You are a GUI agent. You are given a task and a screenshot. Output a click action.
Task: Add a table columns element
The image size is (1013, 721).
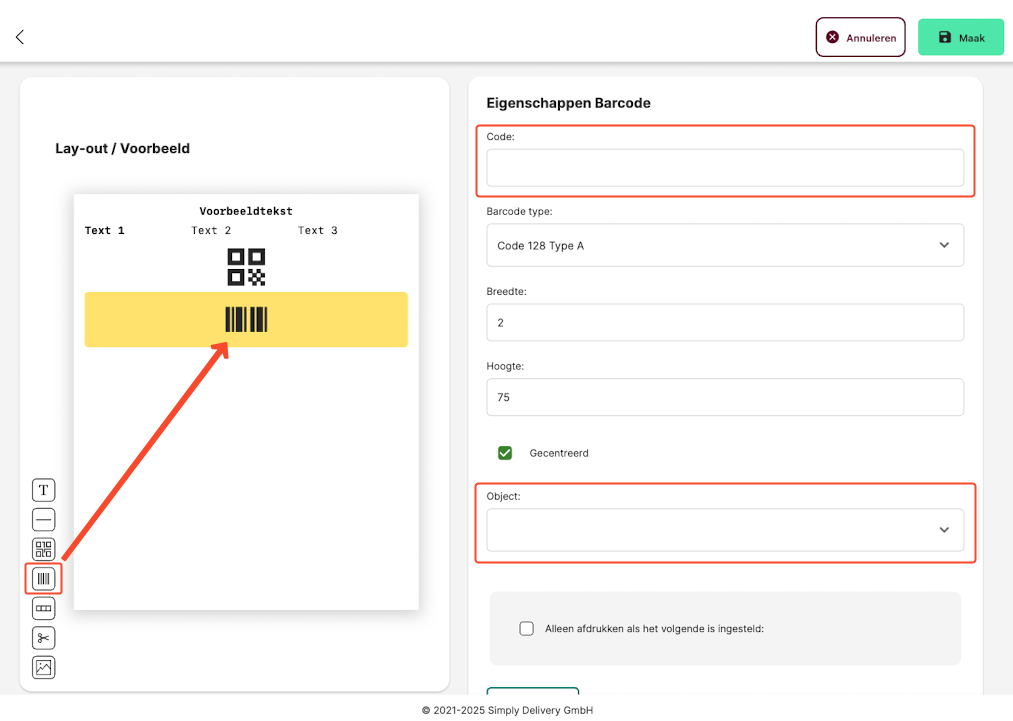[x=43, y=609]
